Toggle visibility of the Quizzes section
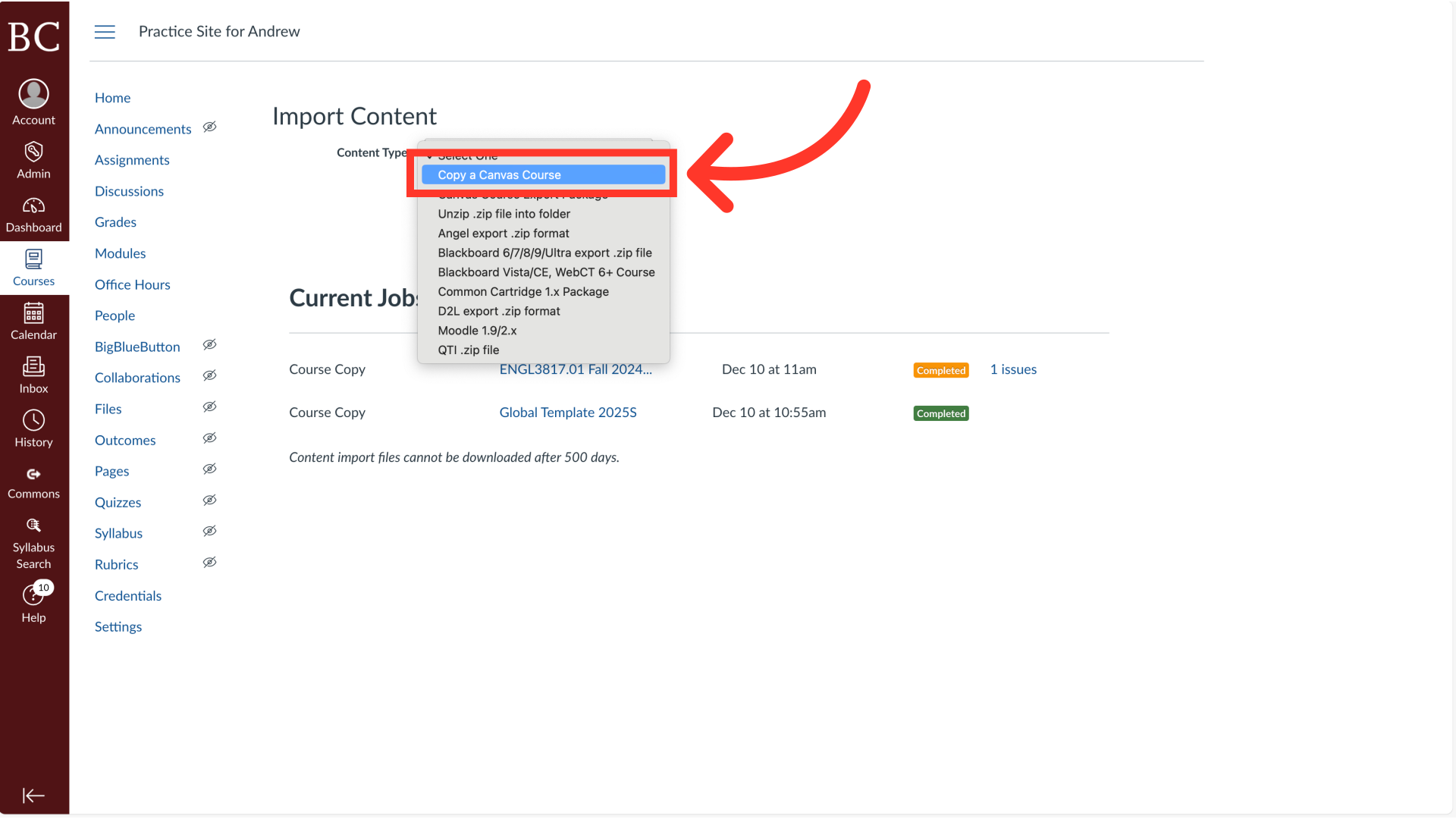The height and width of the screenshot is (819, 1456). click(210, 500)
